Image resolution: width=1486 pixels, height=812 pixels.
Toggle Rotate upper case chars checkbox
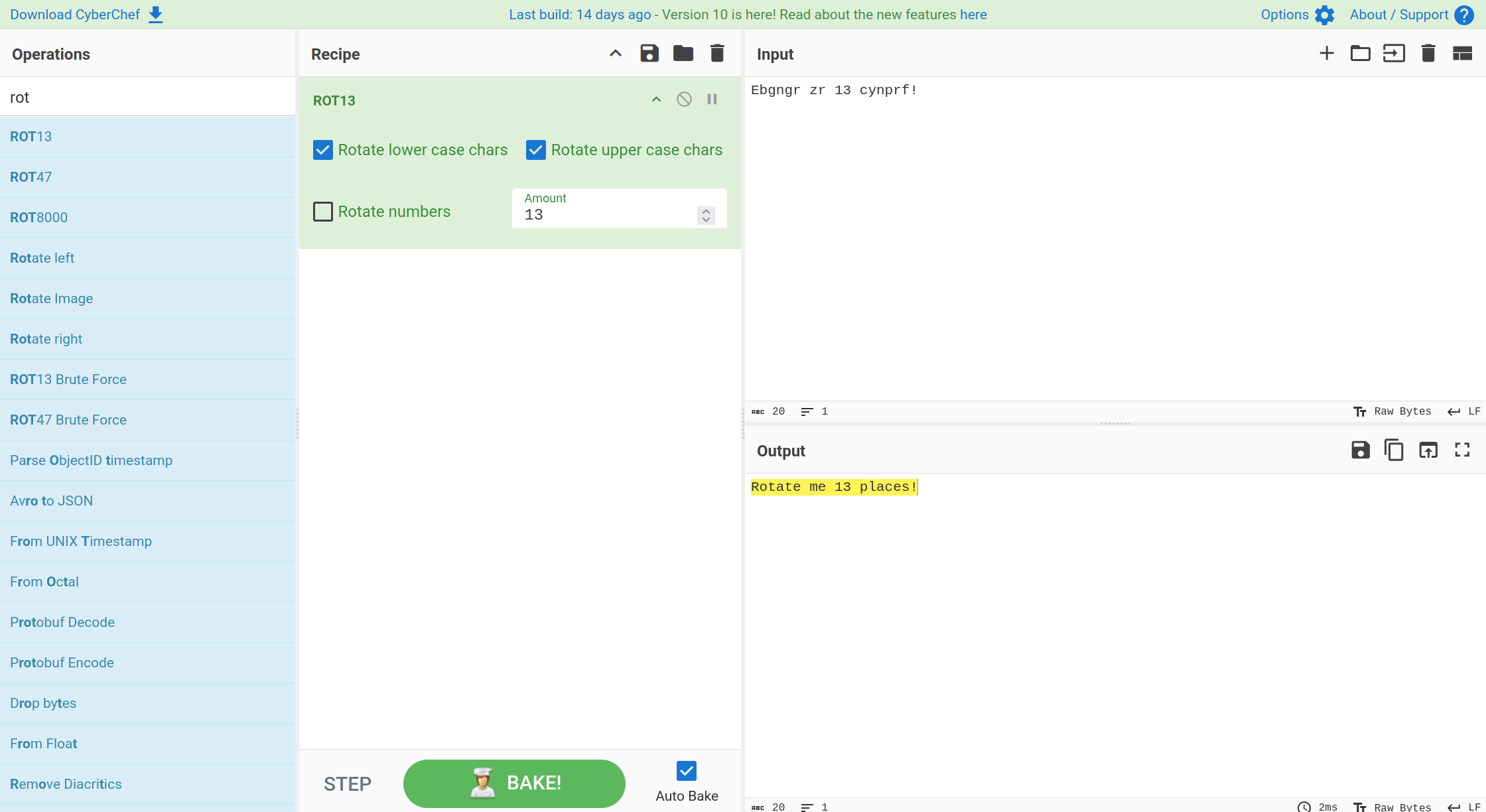(536, 150)
